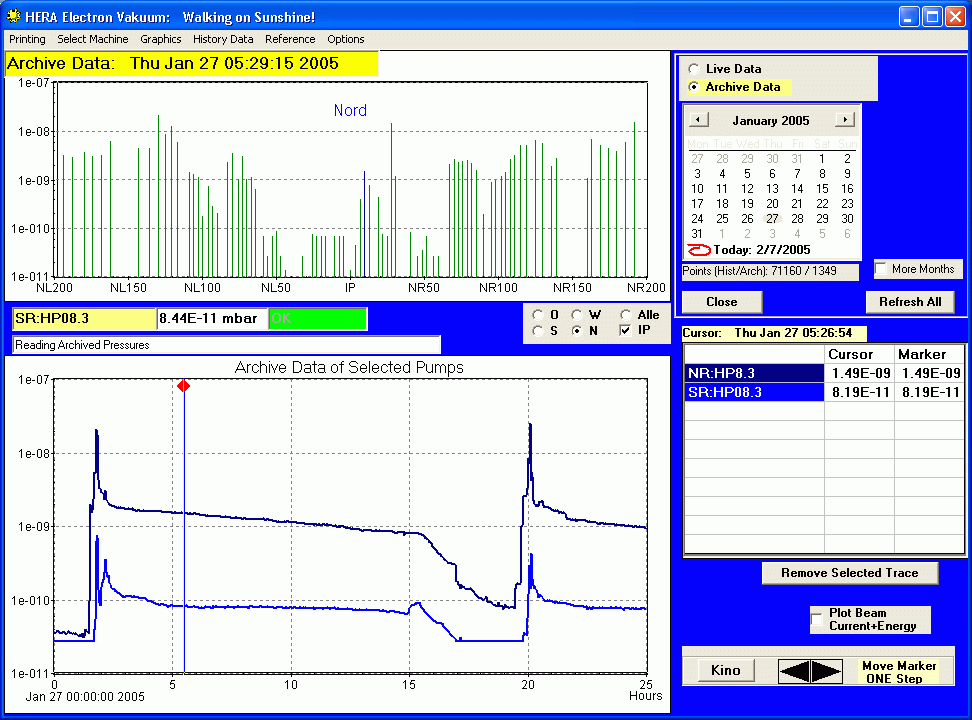Click the SR:HP08.3 pump name field
This screenshot has height=720, width=972.
click(x=84, y=319)
